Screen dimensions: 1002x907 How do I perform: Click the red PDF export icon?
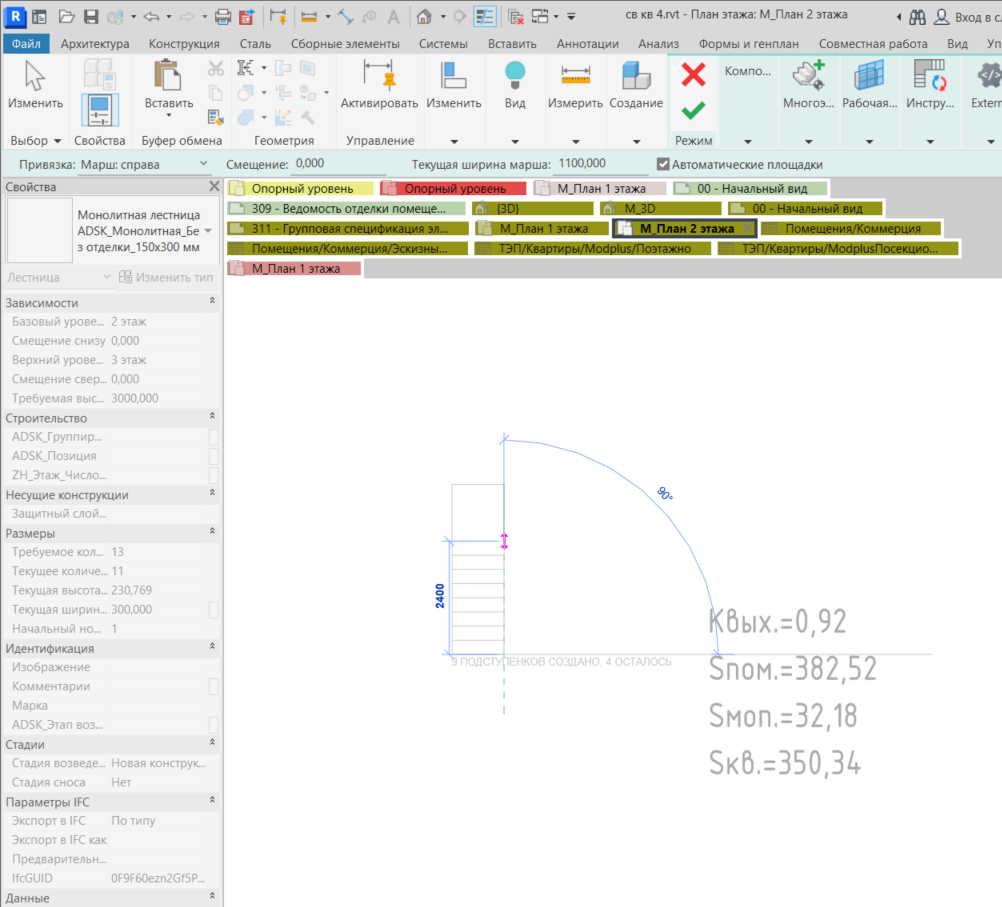coord(246,17)
